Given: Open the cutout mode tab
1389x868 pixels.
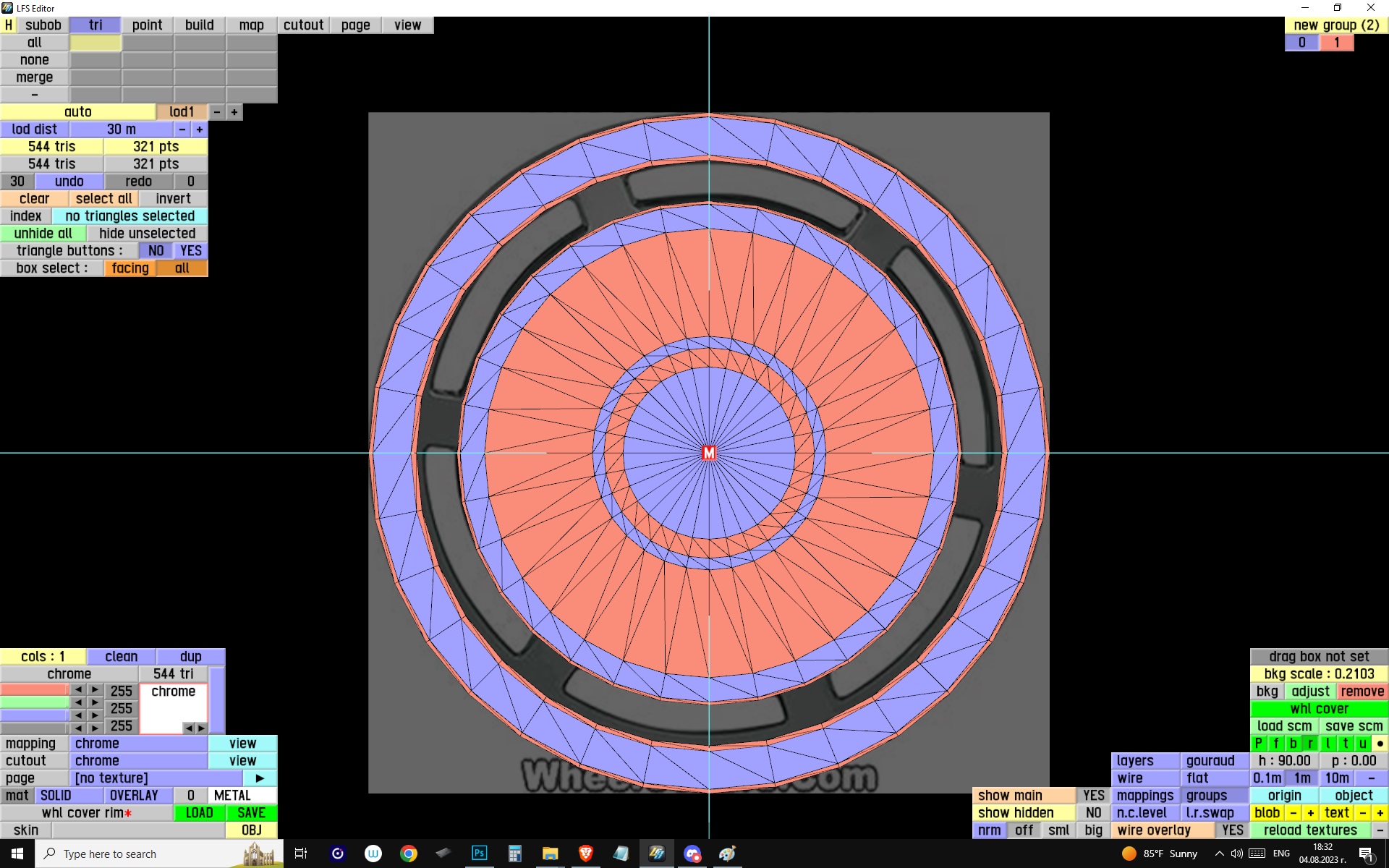Looking at the screenshot, I should click(303, 25).
